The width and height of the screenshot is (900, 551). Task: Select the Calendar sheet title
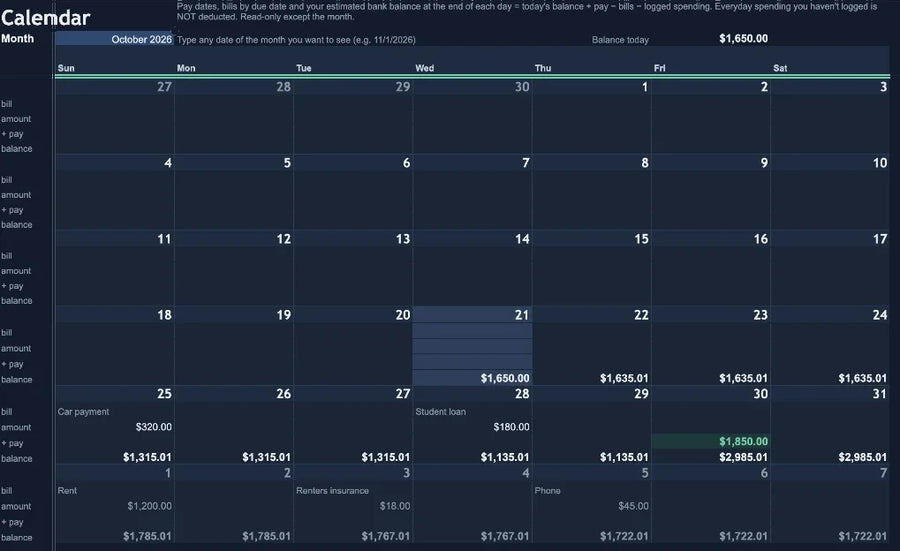(x=45, y=18)
